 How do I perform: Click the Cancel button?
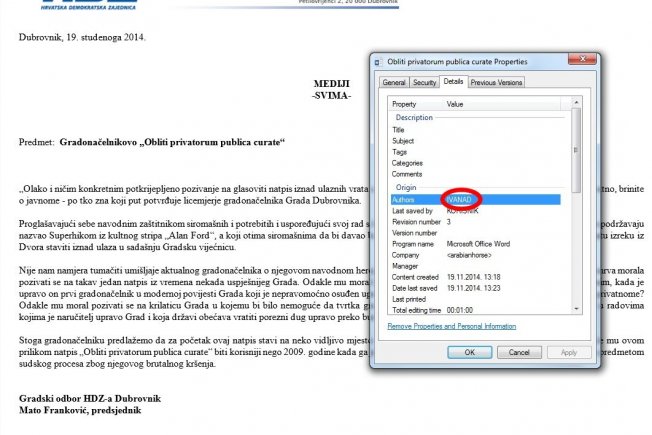519,352
